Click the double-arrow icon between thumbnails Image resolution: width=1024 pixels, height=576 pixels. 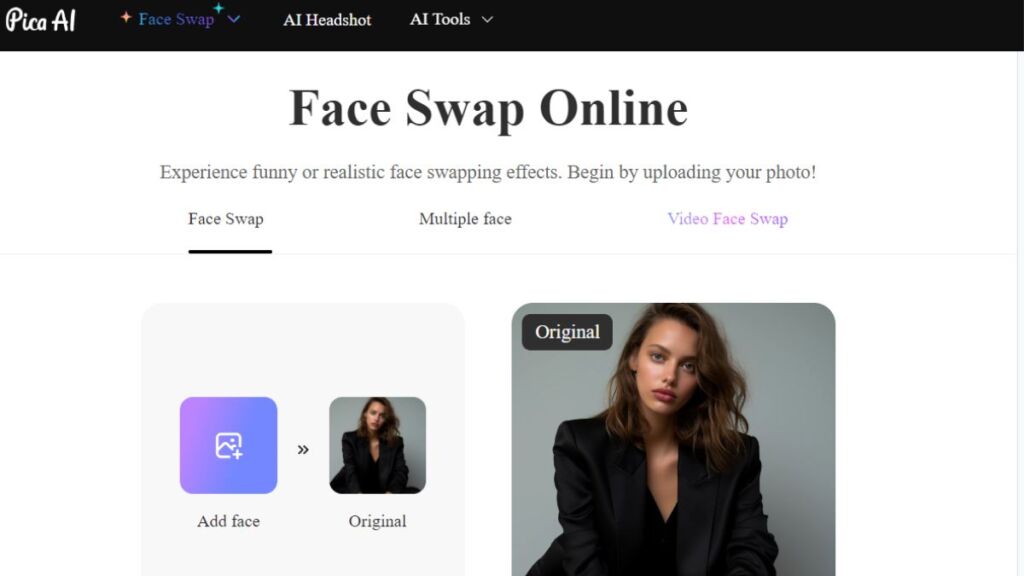pos(303,449)
